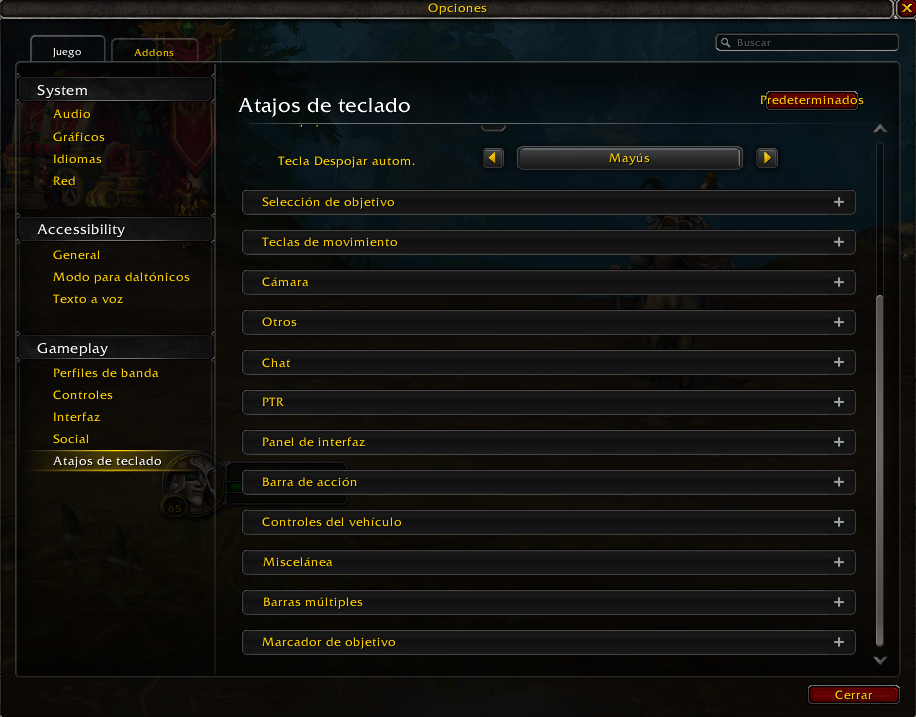The image size is (916, 717).
Task: Click the Cerrar button
Action: 853,695
